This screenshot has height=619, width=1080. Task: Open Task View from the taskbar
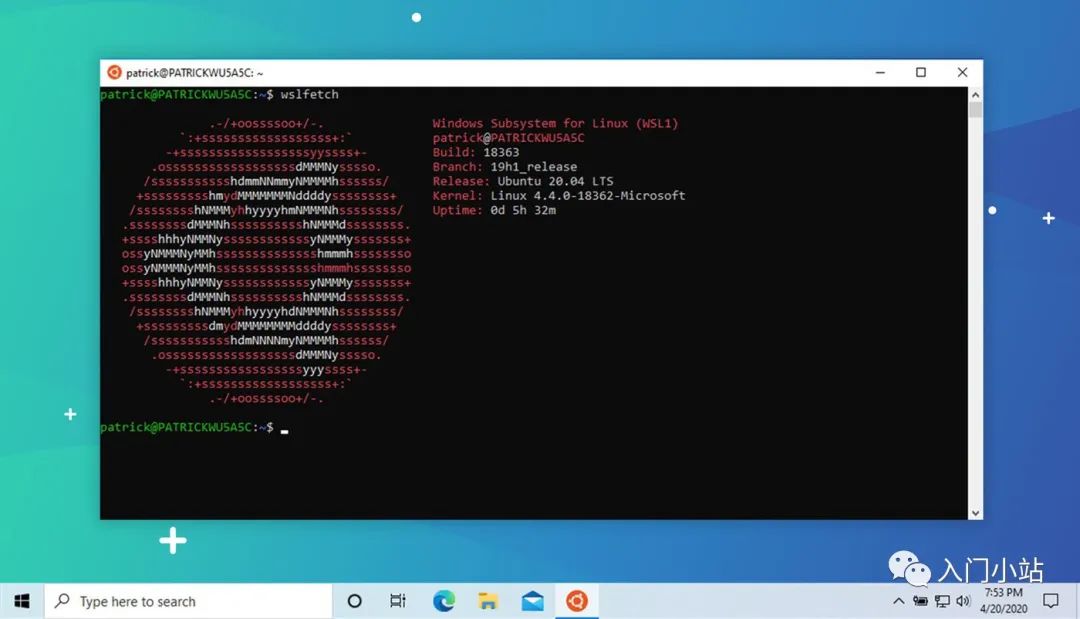coord(397,601)
